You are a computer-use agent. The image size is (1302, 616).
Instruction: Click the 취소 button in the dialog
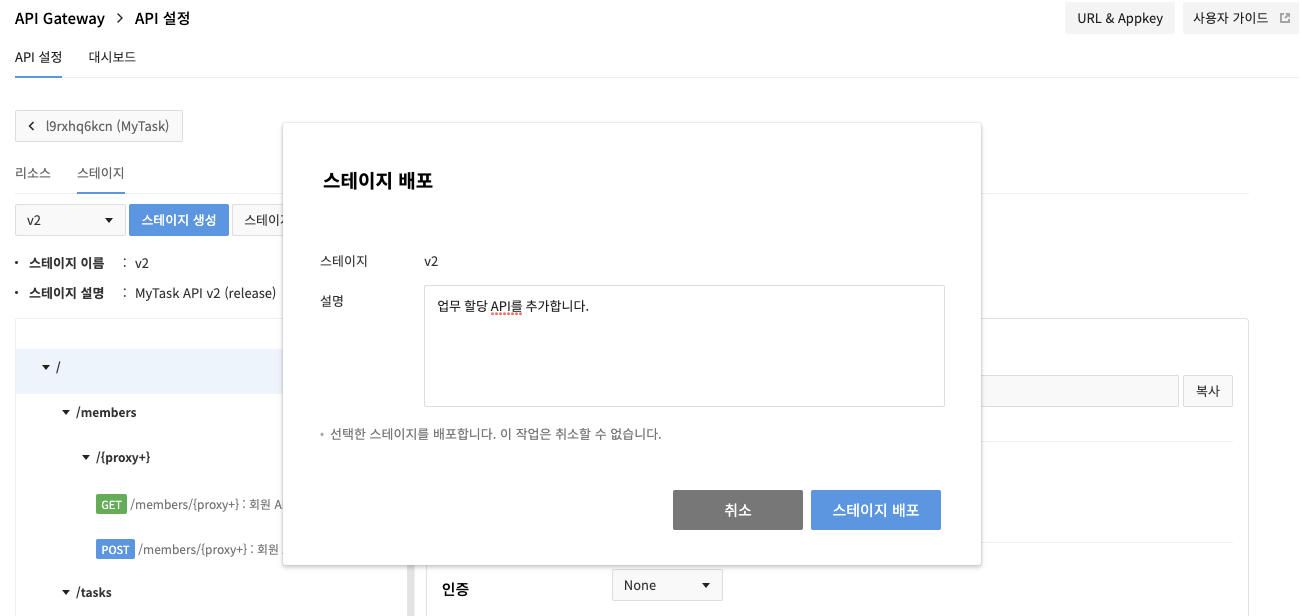pyautogui.click(x=738, y=510)
